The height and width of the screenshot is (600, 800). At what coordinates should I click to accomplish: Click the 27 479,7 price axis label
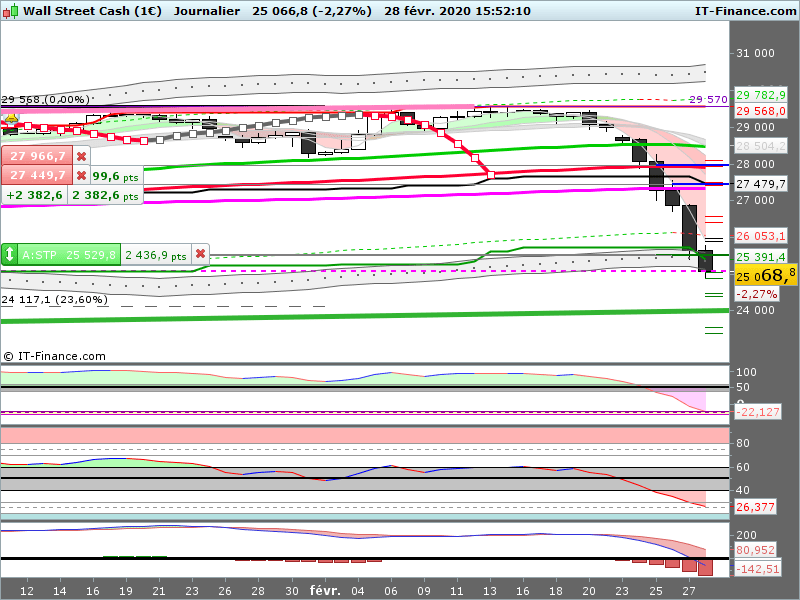[x=762, y=184]
